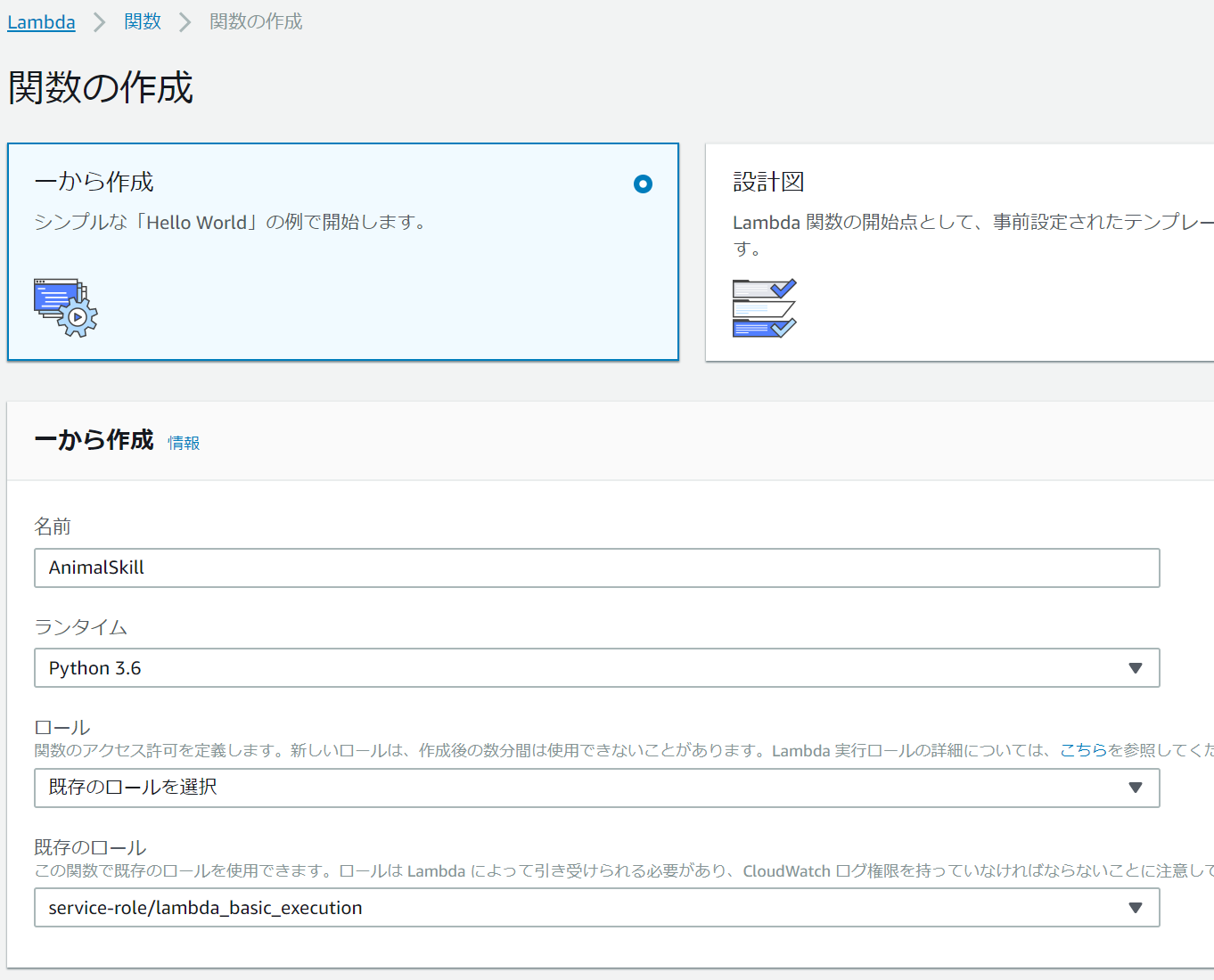The height and width of the screenshot is (980, 1214).
Task: Choose the 設計図 card title
Action: click(768, 182)
